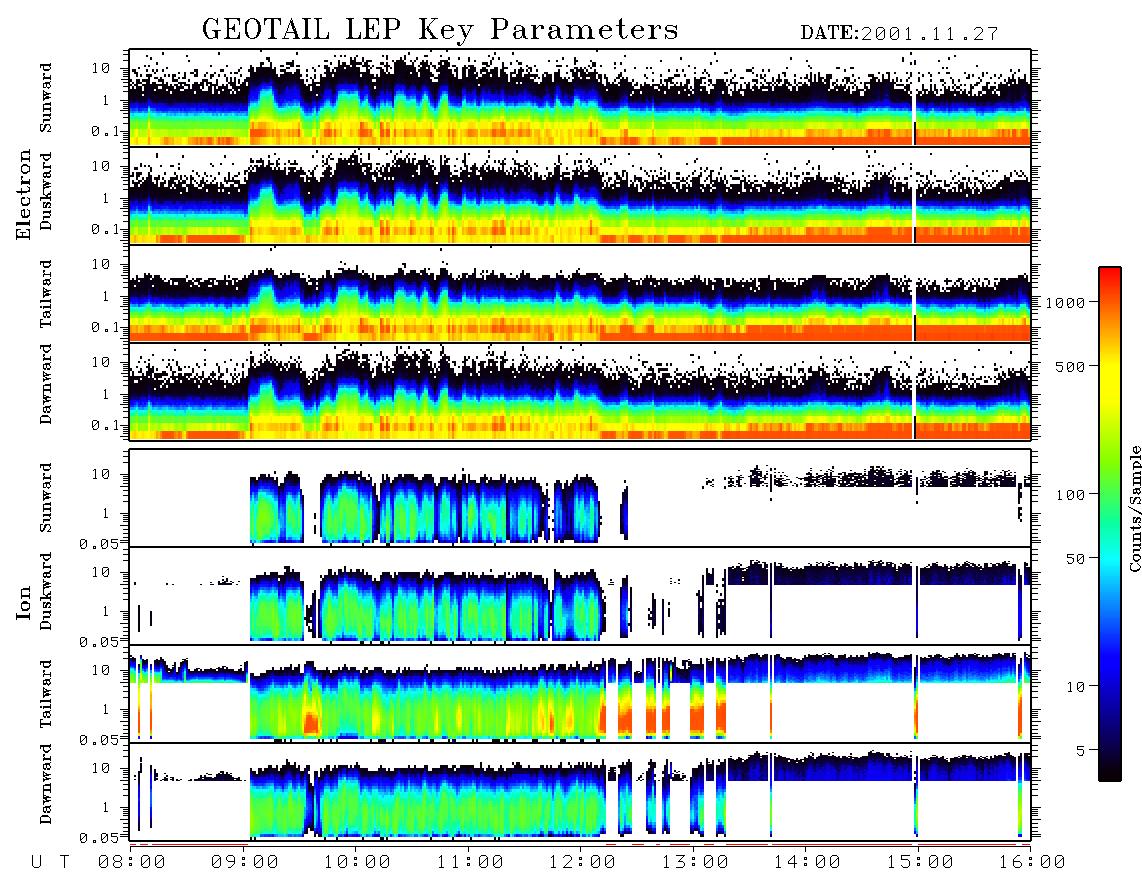This screenshot has height=880, width=1142.
Task: Click the 10 colorbar tick label
Action: 1075,686
